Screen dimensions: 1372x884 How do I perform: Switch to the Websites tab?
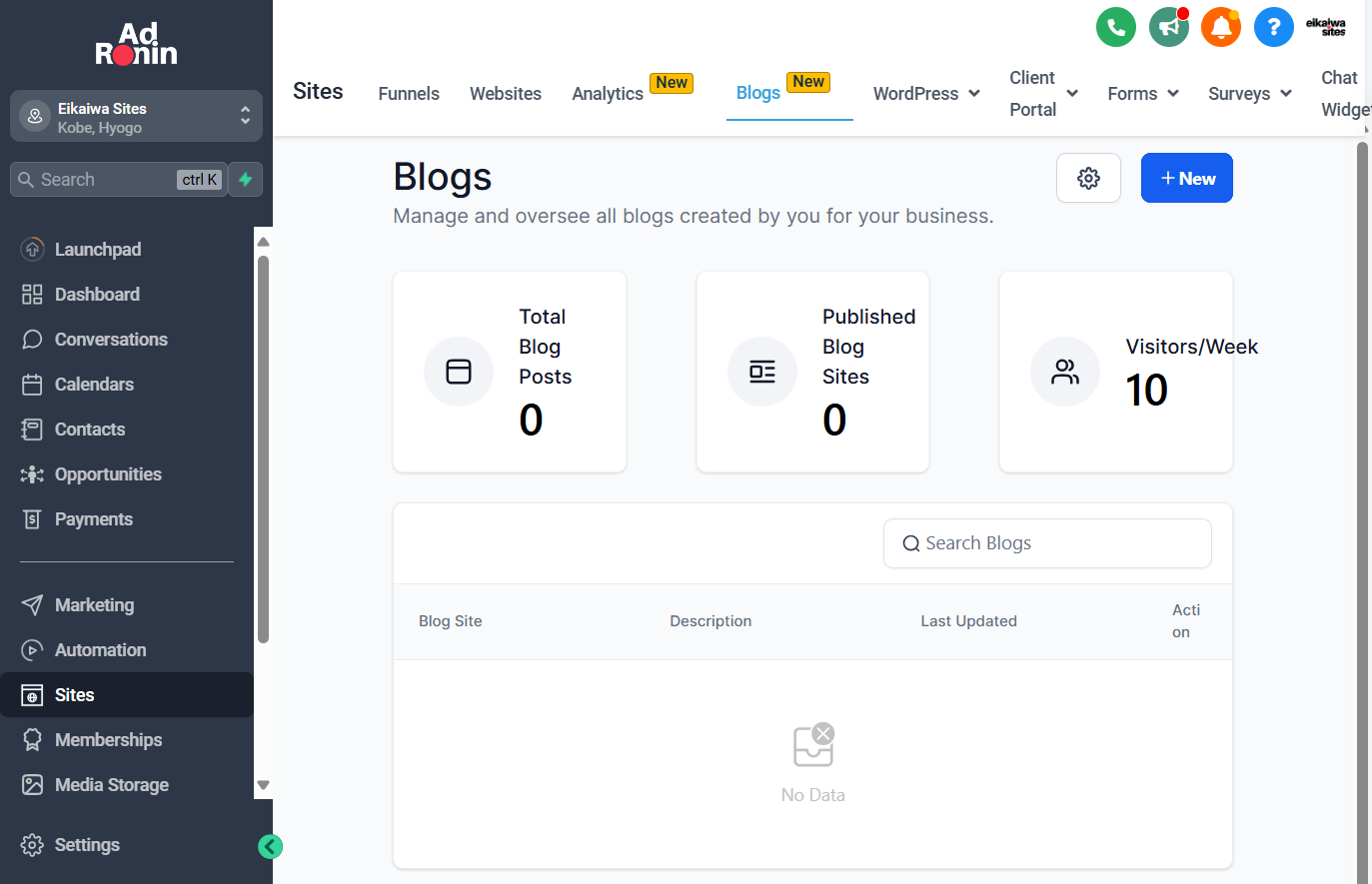tap(506, 94)
